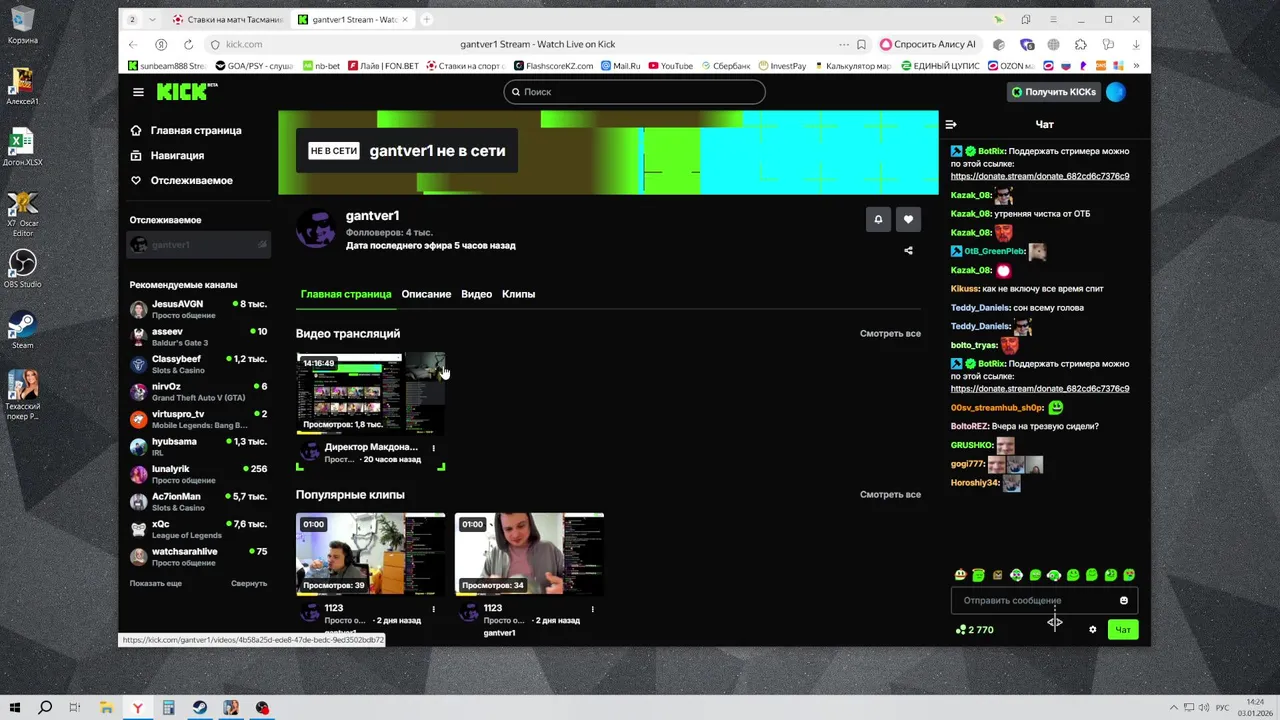Open the FlashscoreKZ.com bookmark

(x=553, y=66)
